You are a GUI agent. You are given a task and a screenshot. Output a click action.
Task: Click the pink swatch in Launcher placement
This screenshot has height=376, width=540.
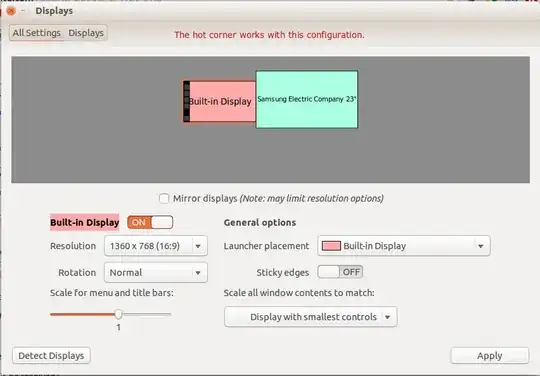coord(331,246)
